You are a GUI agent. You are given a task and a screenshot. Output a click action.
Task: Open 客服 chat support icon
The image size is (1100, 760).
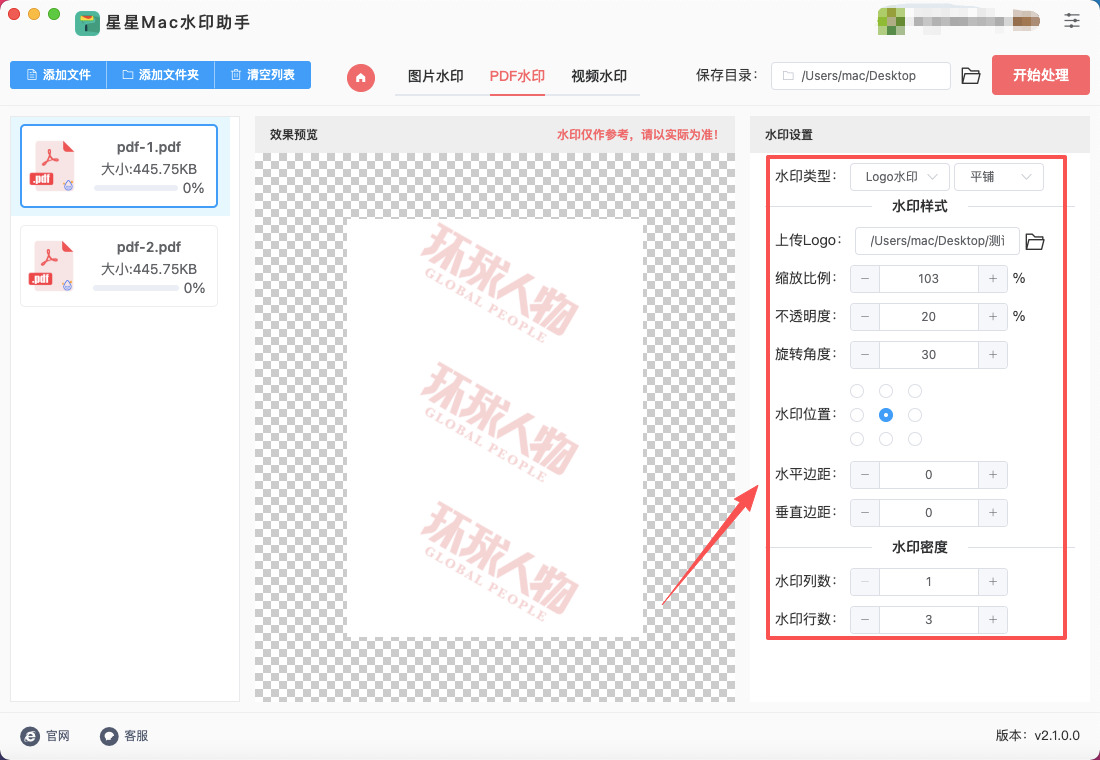[109, 736]
